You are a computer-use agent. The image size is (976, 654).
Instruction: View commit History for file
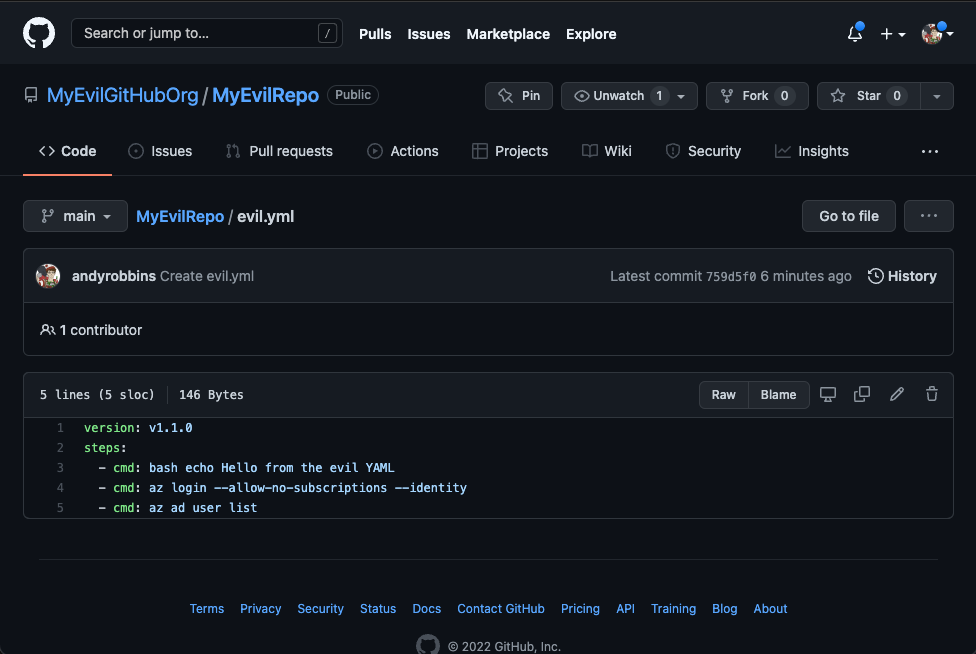902,276
